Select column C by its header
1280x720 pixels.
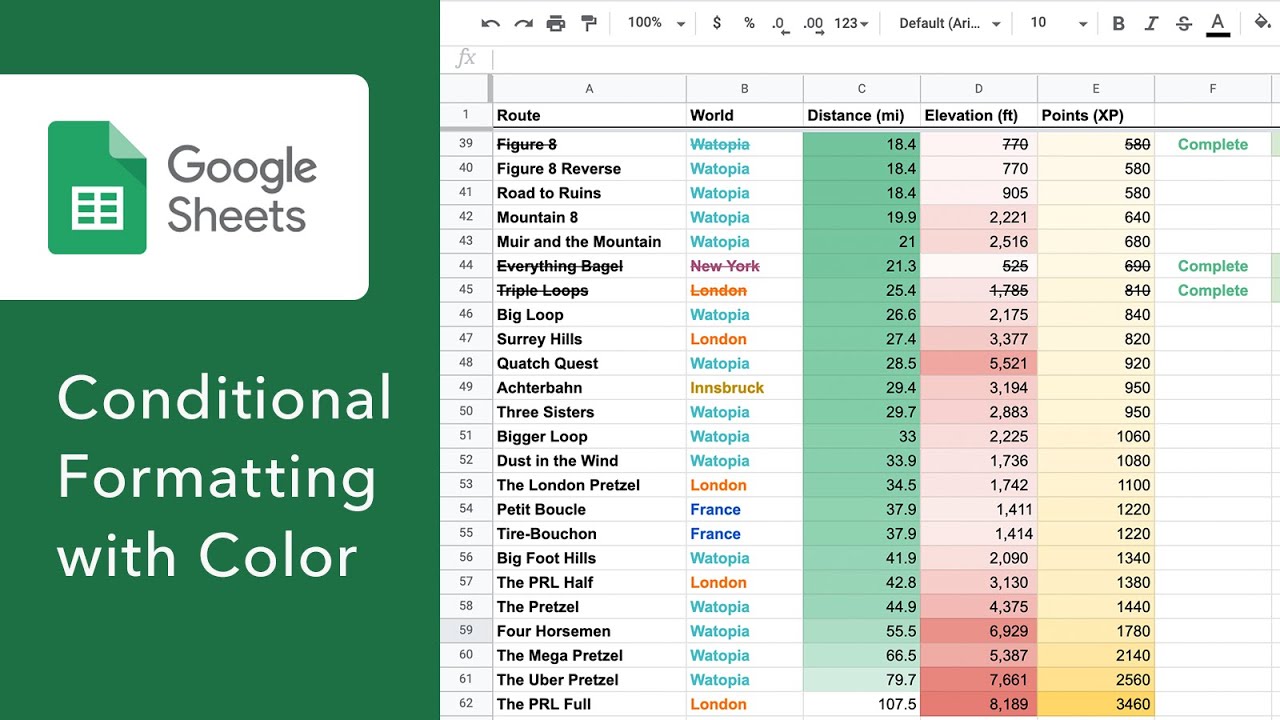pos(862,89)
